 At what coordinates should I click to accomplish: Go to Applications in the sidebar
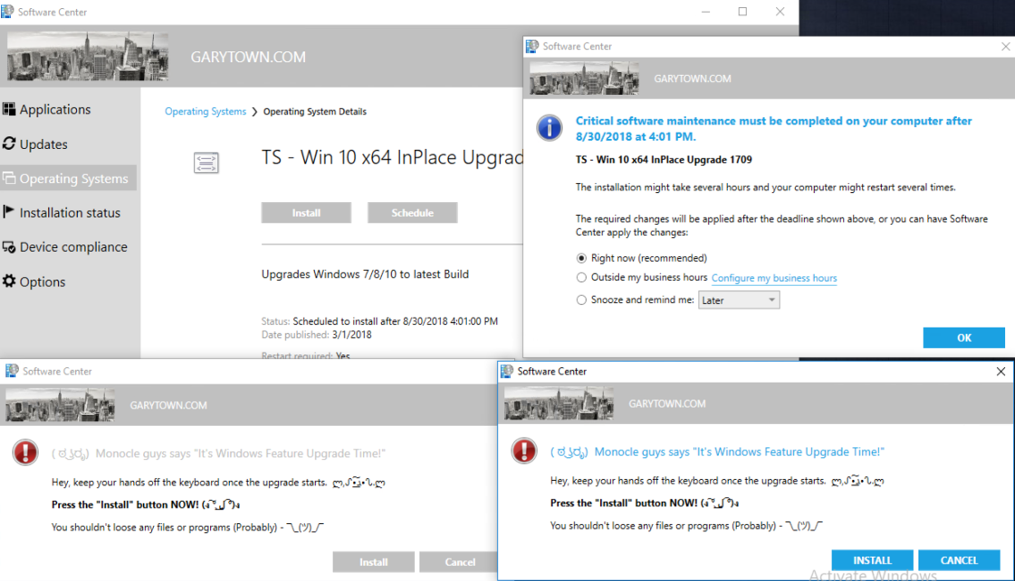[x=55, y=110]
